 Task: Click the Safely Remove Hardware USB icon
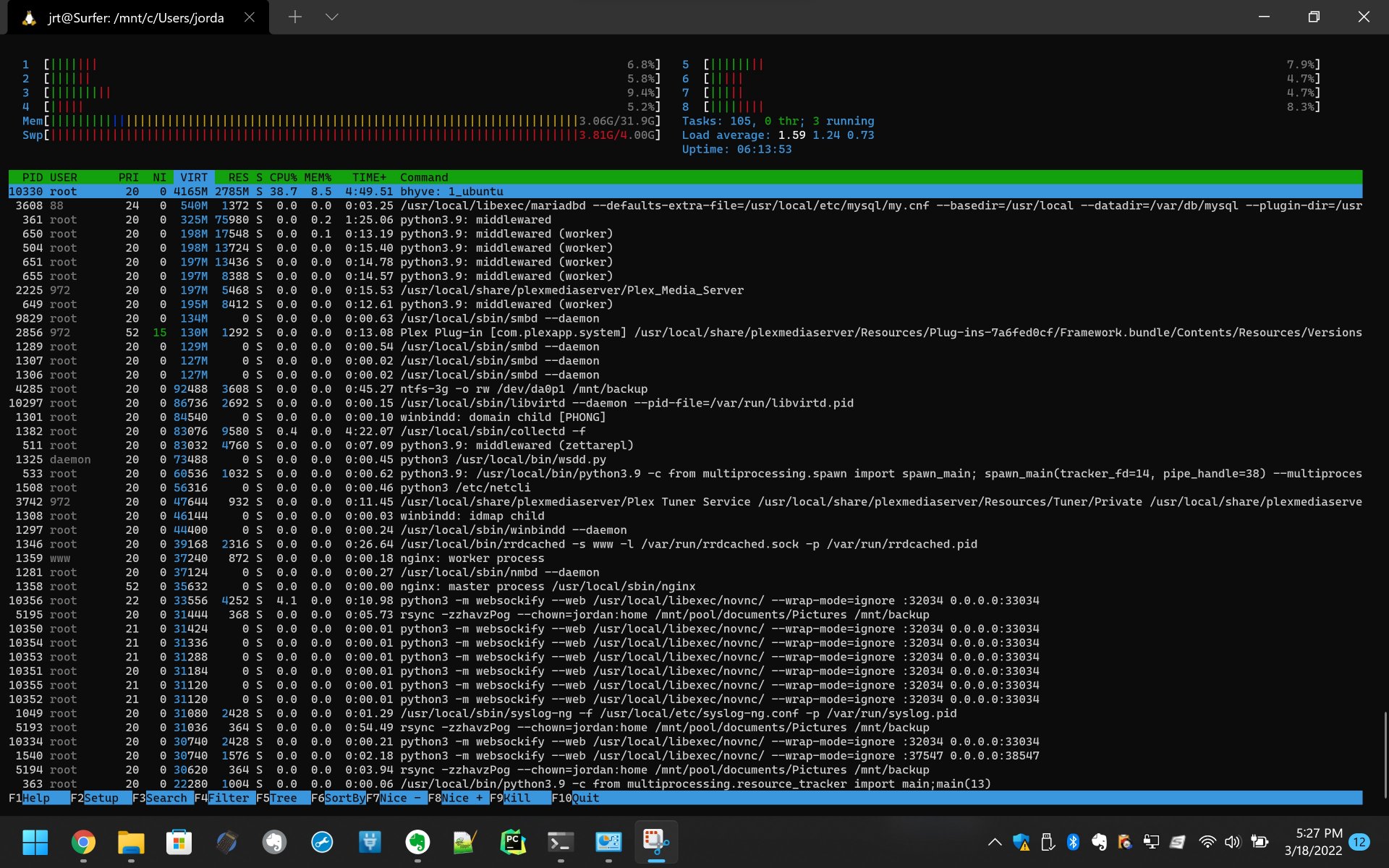pos(1047,842)
